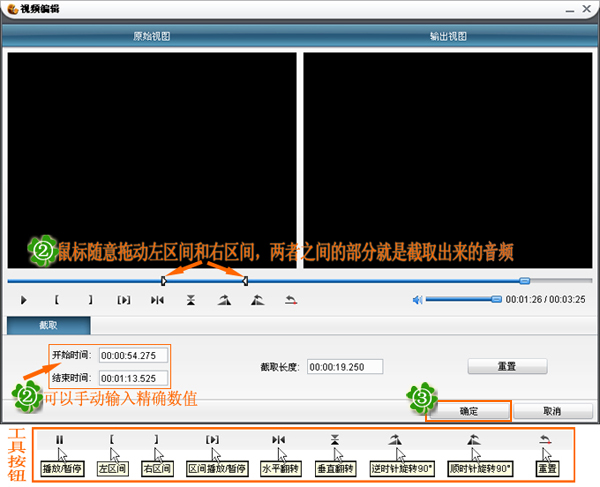
Task: Click the 重置 button in the 截取 panel
Action: click(x=507, y=366)
